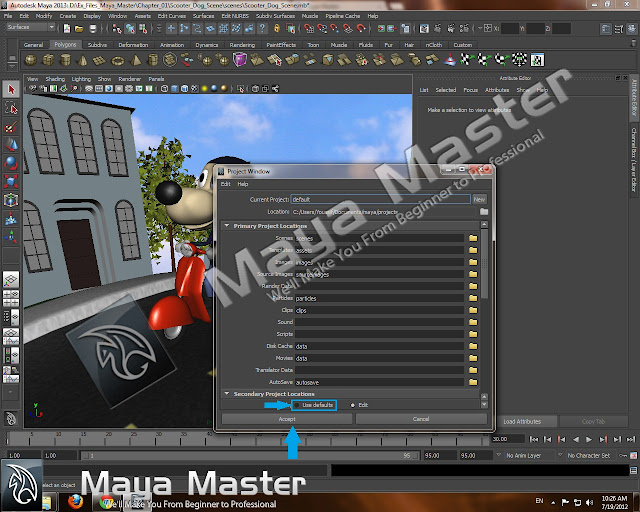Activate the Paint Selection tool
Image resolution: width=640 pixels, height=512 pixels.
click(11, 127)
